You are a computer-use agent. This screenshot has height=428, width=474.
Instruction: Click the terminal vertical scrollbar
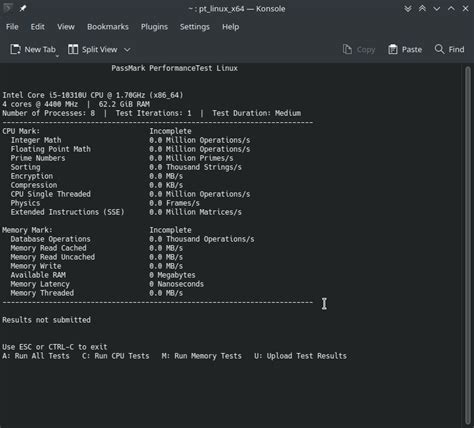468,245
